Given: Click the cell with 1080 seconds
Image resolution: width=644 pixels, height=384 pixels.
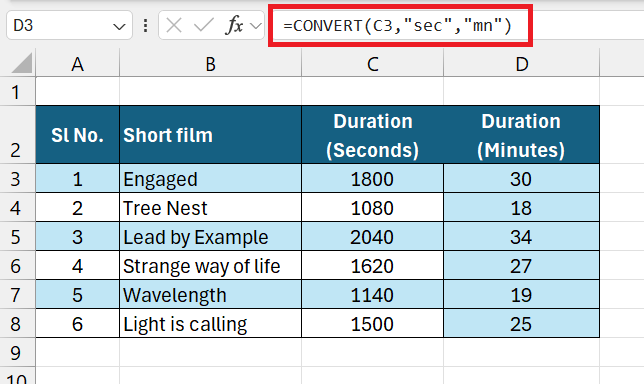Looking at the screenshot, I should click(373, 207).
